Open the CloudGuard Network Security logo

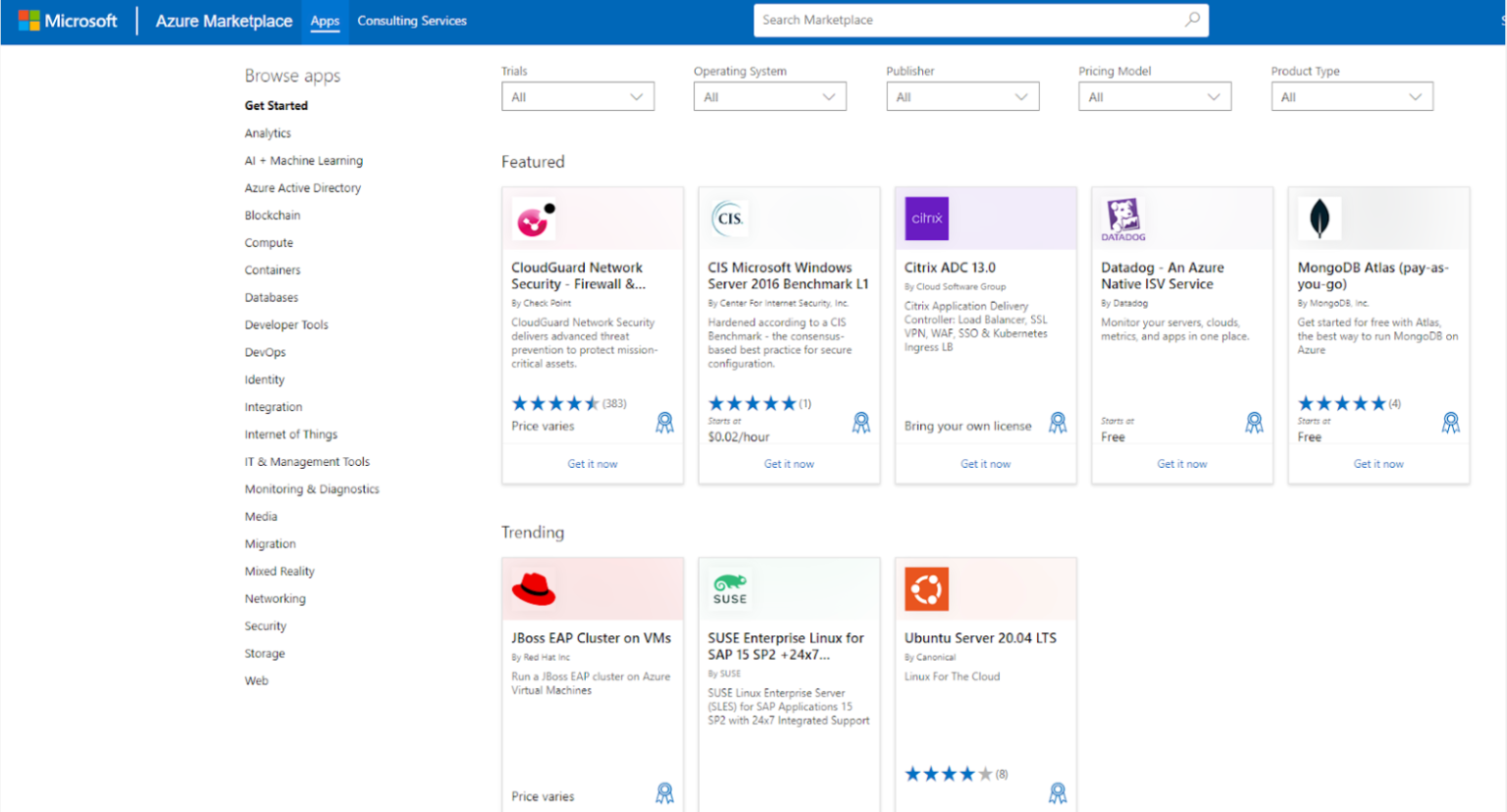(x=535, y=219)
